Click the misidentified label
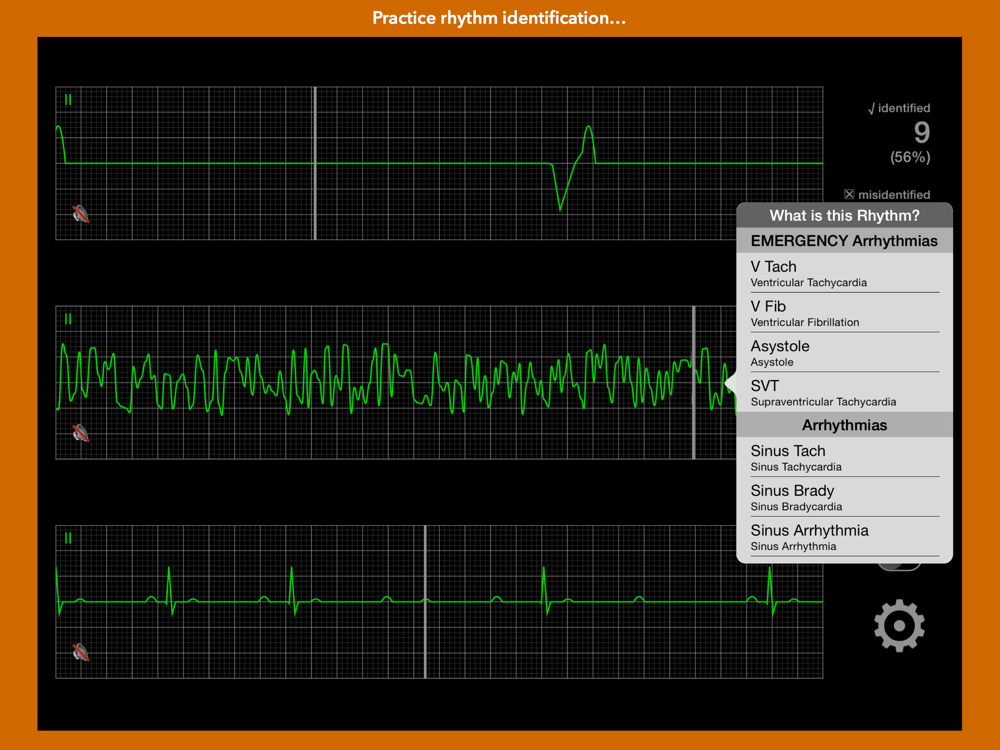1000x750 pixels. (x=887, y=195)
